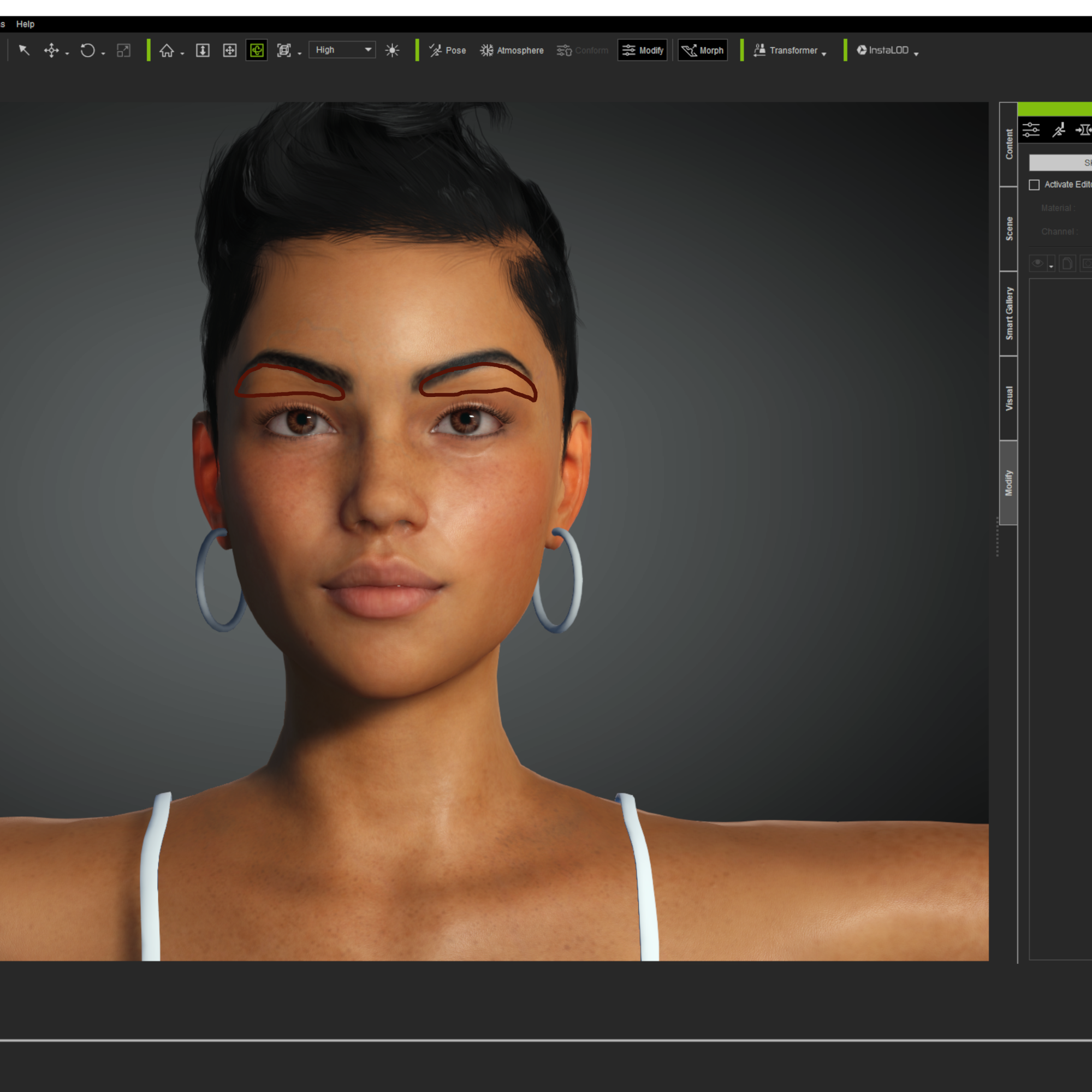Open the Atmosphere settings
This screenshot has width=1092, height=1092.
(512, 50)
